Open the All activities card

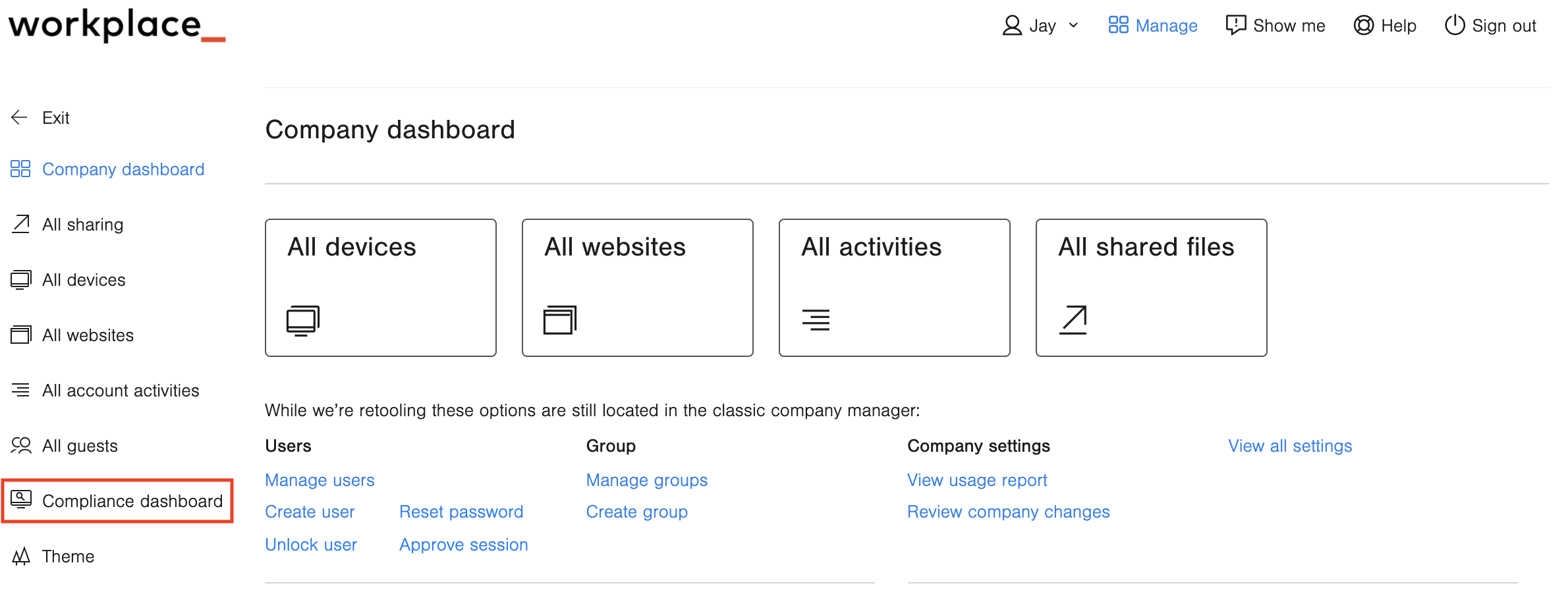click(894, 288)
